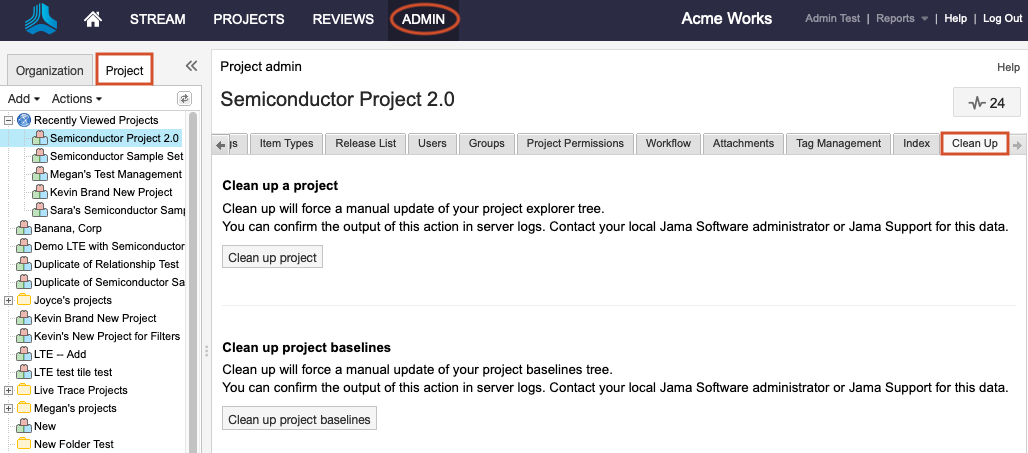Click the Log Out link
This screenshot has width=1028, height=453.
tap(1002, 19)
